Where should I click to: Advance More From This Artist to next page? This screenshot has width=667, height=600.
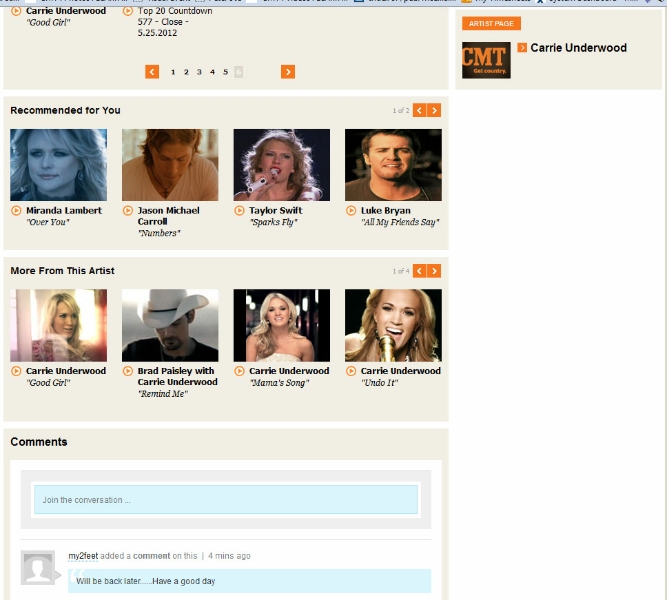pos(434,271)
